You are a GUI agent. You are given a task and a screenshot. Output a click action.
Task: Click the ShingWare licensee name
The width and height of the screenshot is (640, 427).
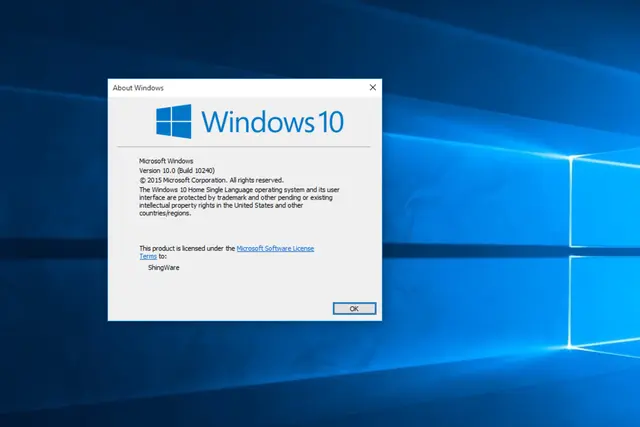click(x=164, y=268)
